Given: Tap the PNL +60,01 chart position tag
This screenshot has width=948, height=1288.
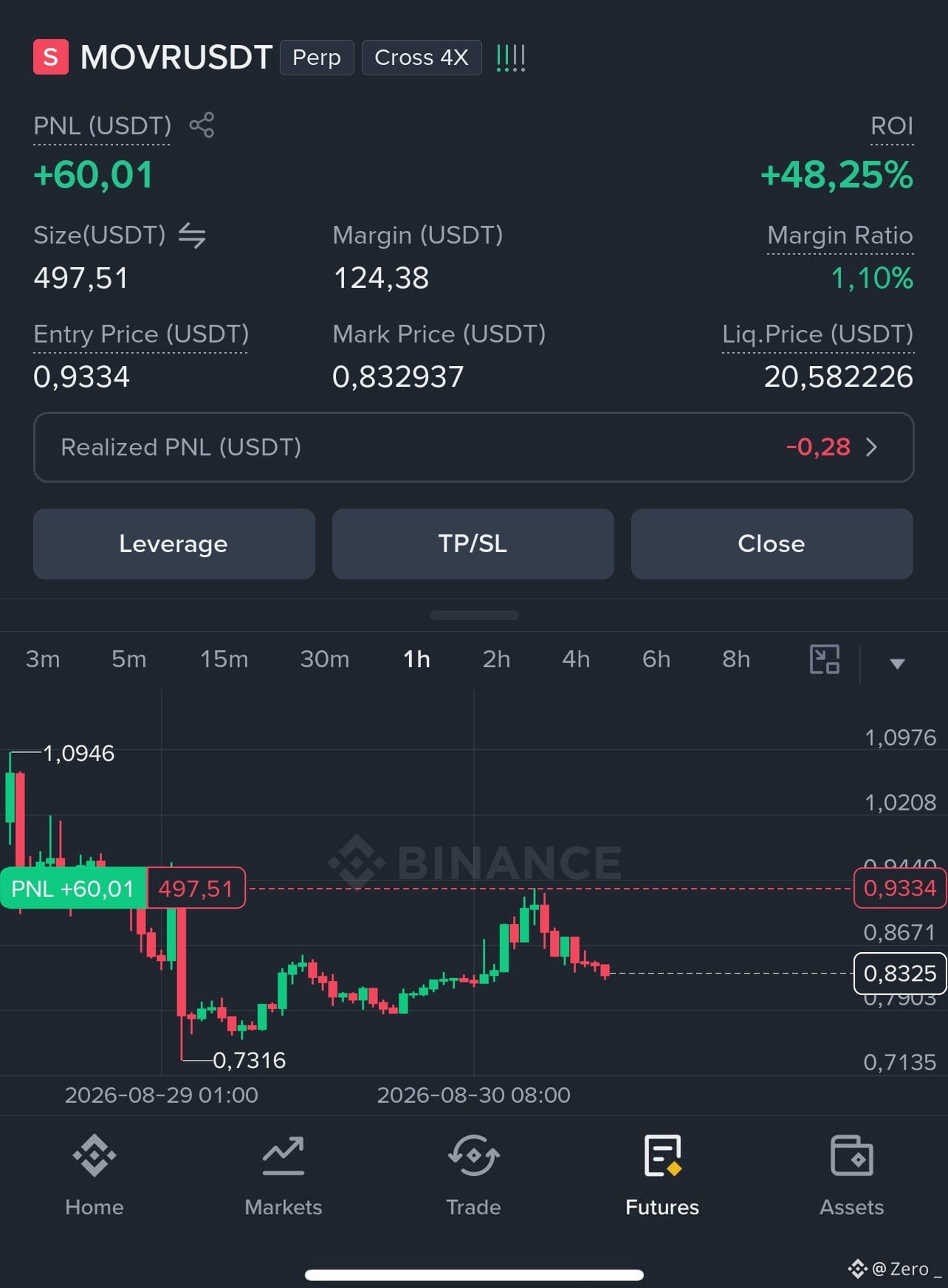Looking at the screenshot, I should (73, 888).
